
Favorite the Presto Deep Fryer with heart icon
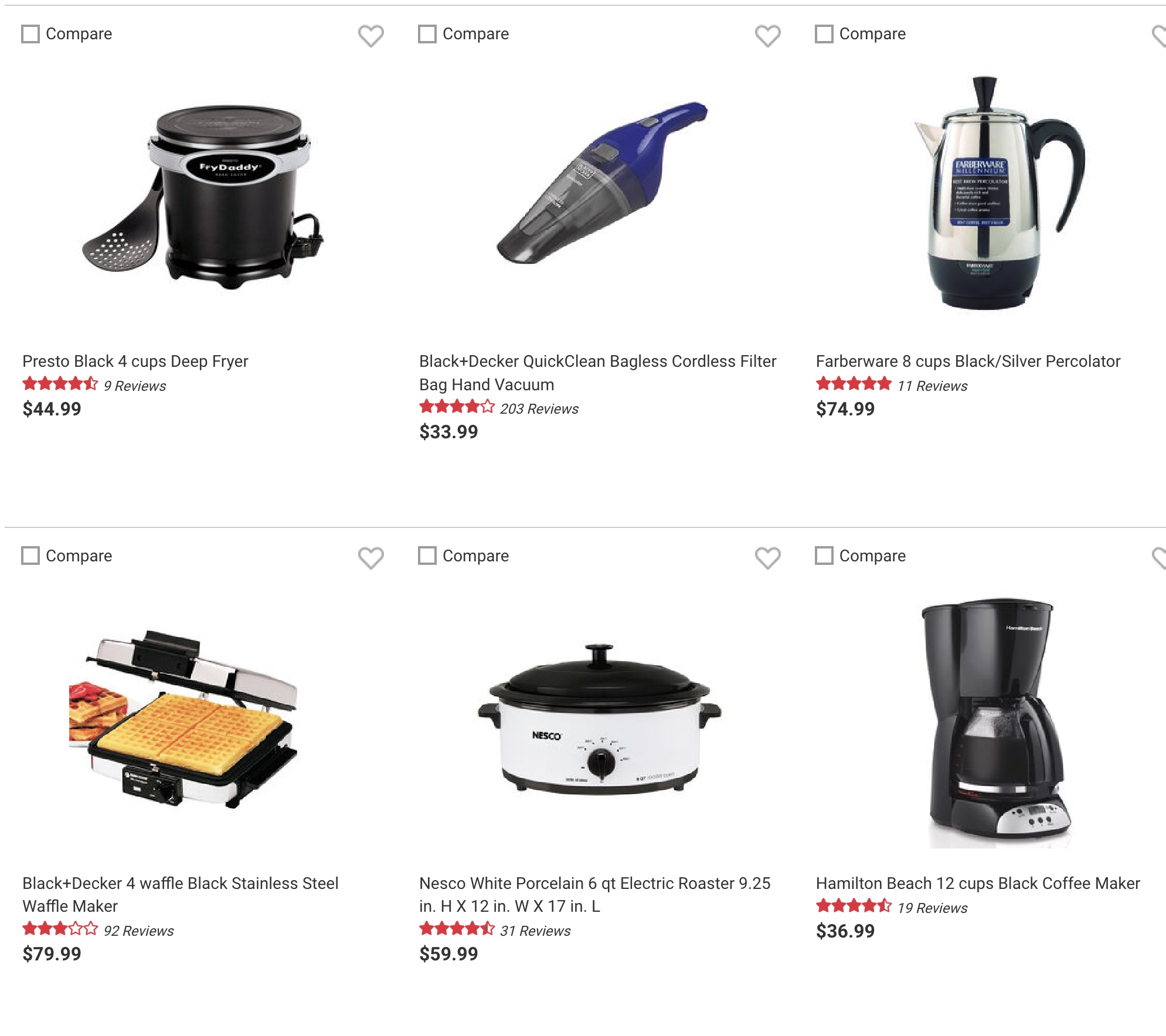tap(370, 36)
